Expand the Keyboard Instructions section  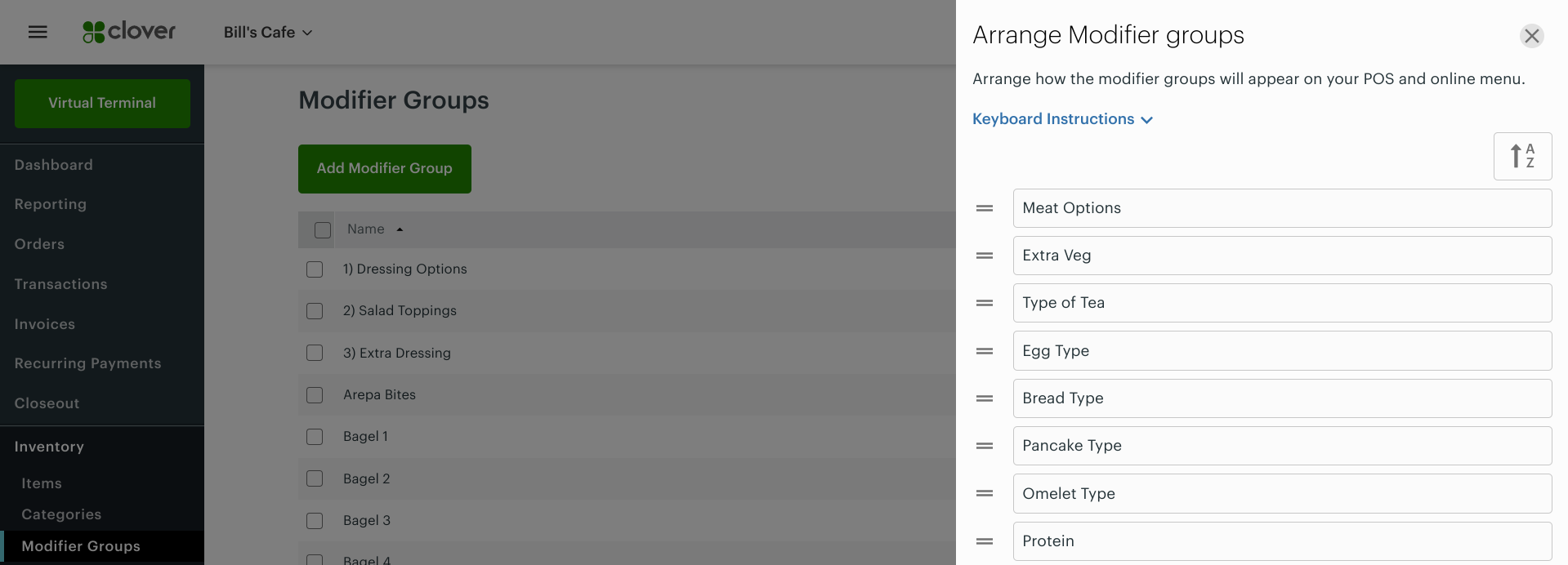[1061, 118]
